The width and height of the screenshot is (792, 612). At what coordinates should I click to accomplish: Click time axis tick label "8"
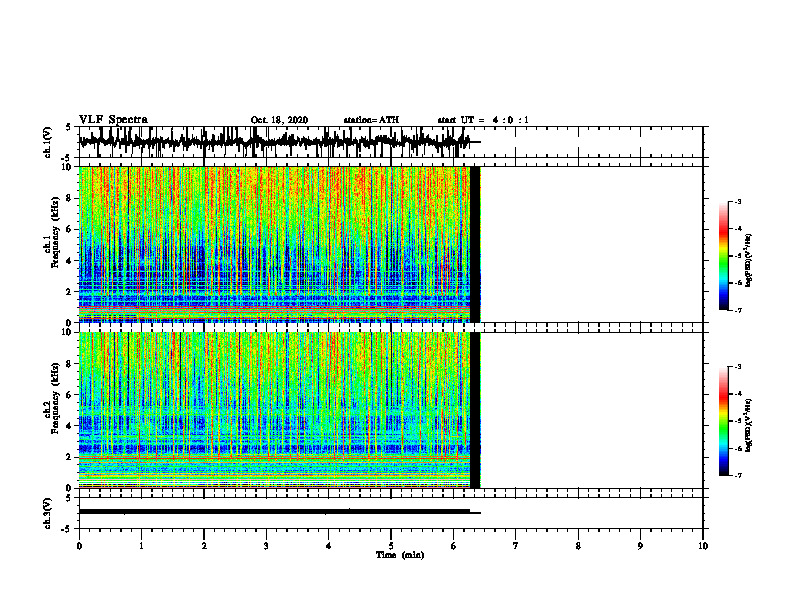(578, 546)
